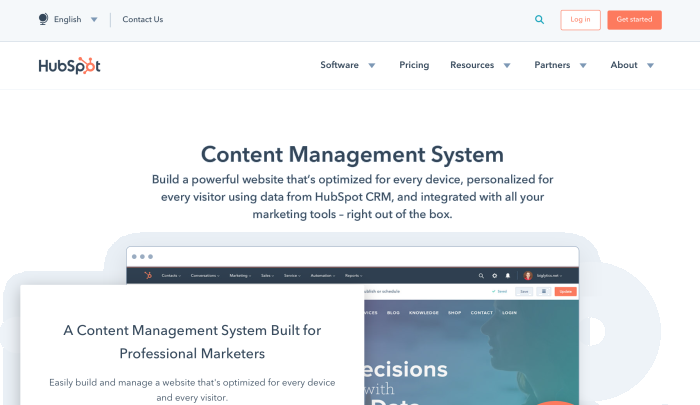Screen dimensions: 700x405
Task: Click the user avatar in the mockup navbar
Action: (x=528, y=276)
